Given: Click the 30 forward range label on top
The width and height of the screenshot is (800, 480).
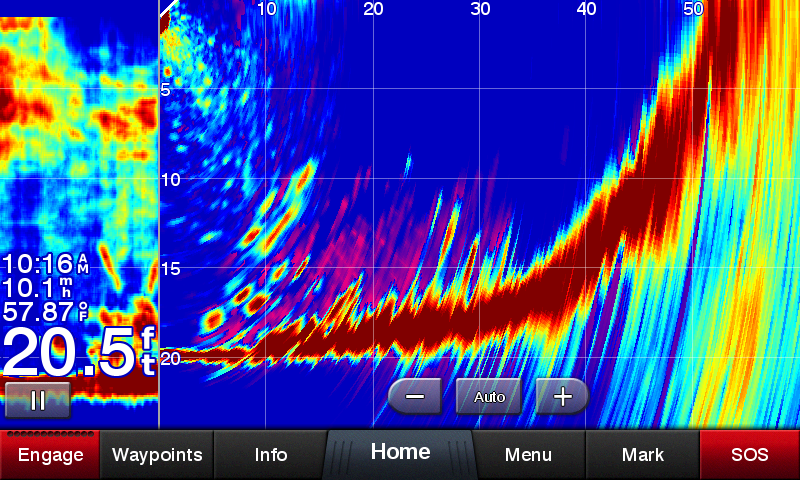Looking at the screenshot, I should tap(480, 9).
